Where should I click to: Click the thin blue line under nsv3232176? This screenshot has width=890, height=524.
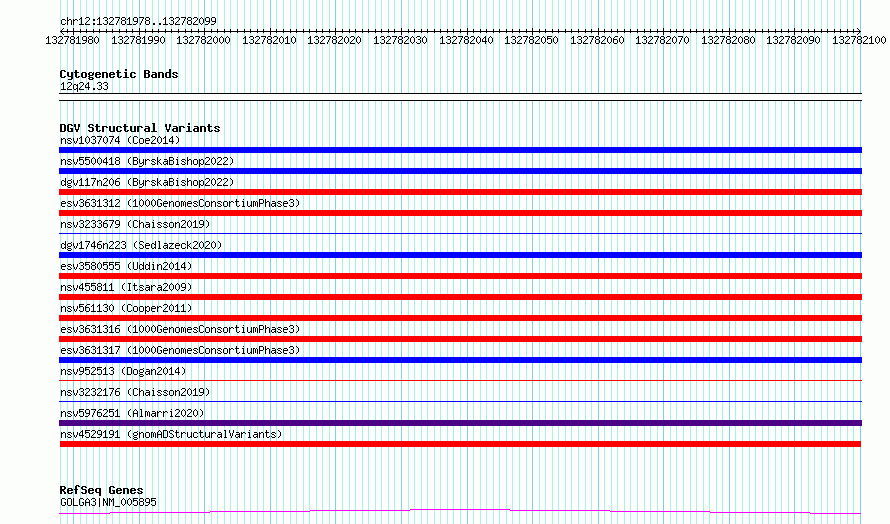460,401
